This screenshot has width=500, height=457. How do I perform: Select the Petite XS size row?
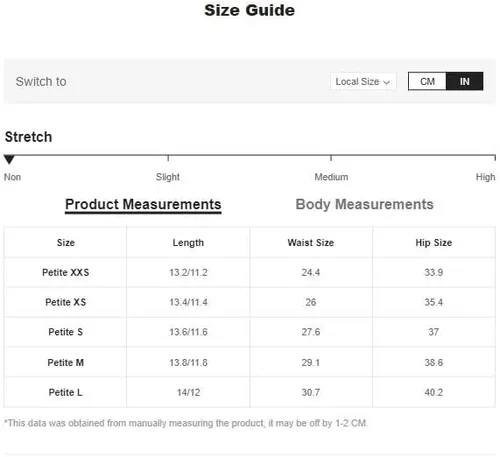click(249, 302)
